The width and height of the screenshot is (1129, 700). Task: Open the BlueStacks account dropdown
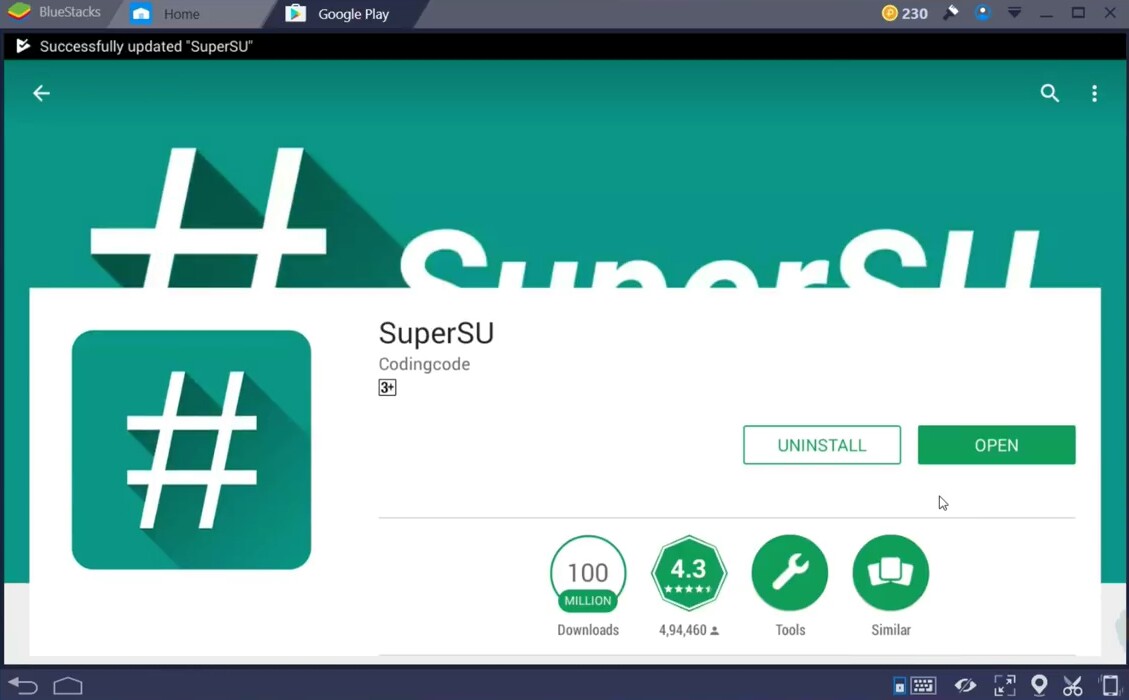click(x=983, y=13)
